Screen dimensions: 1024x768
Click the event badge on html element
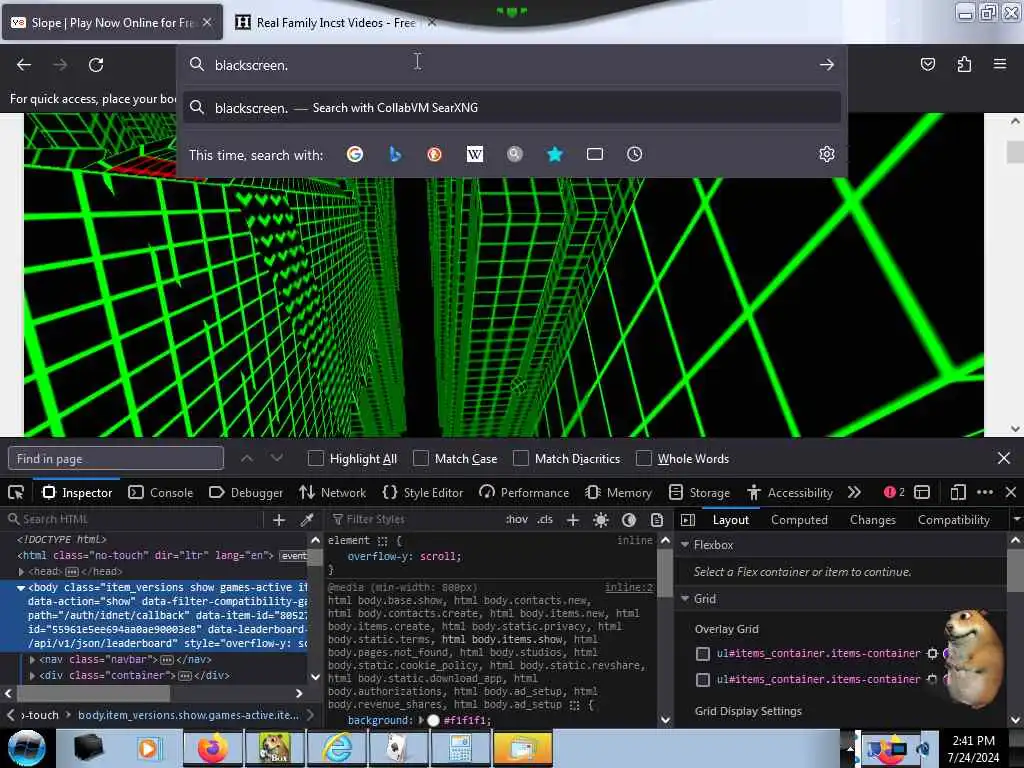[293, 556]
